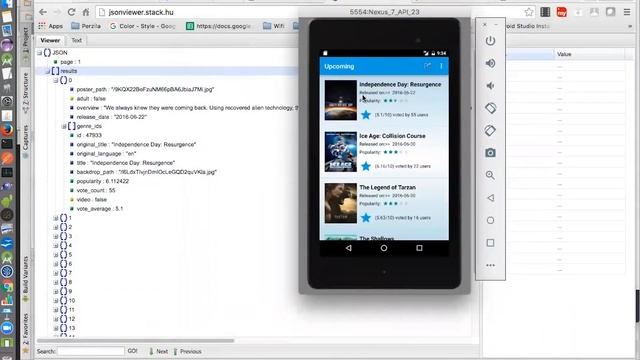Switch to the Viewer tab

pyautogui.click(x=50, y=40)
